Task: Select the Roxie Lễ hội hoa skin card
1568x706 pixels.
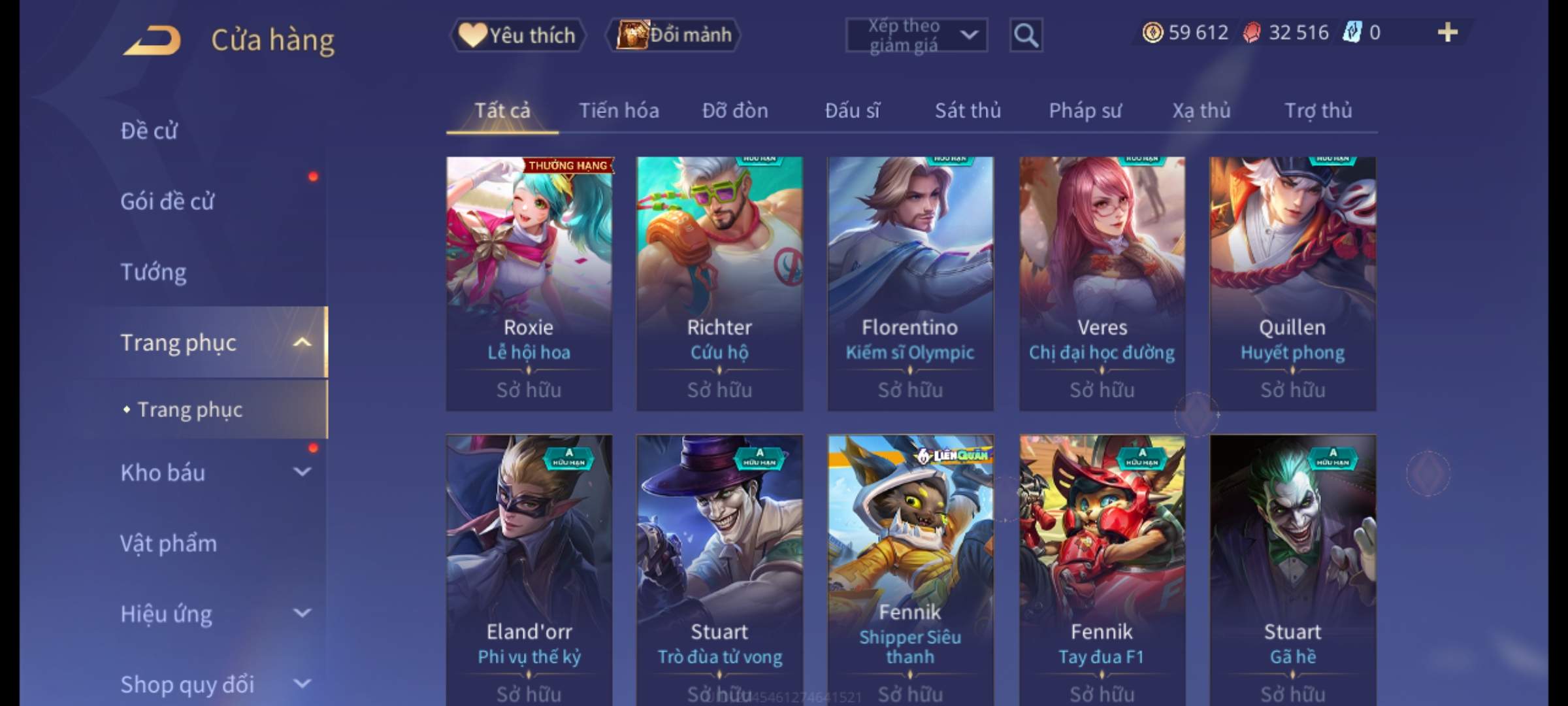Action: click(529, 284)
